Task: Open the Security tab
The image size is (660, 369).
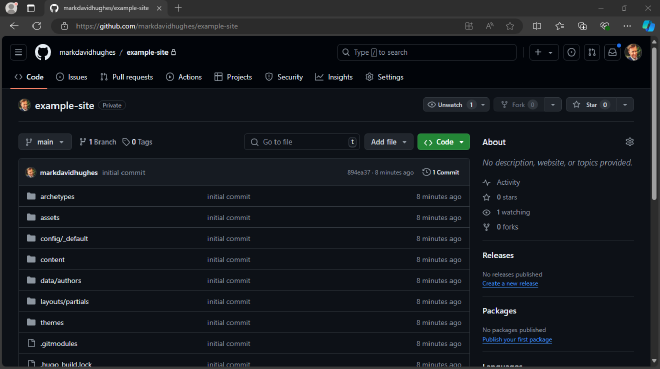Action: pos(284,77)
